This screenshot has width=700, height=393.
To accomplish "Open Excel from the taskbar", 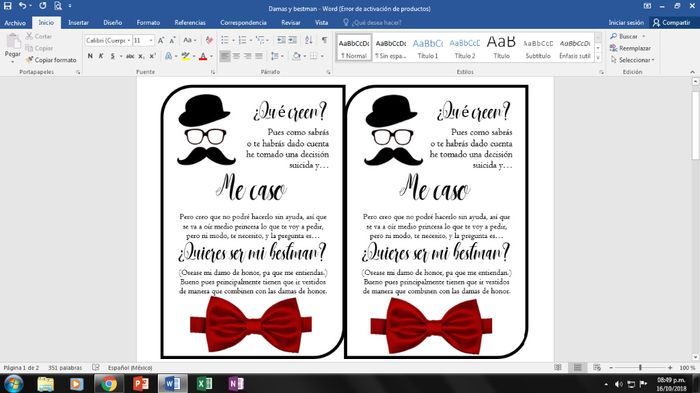I will click(x=204, y=384).
